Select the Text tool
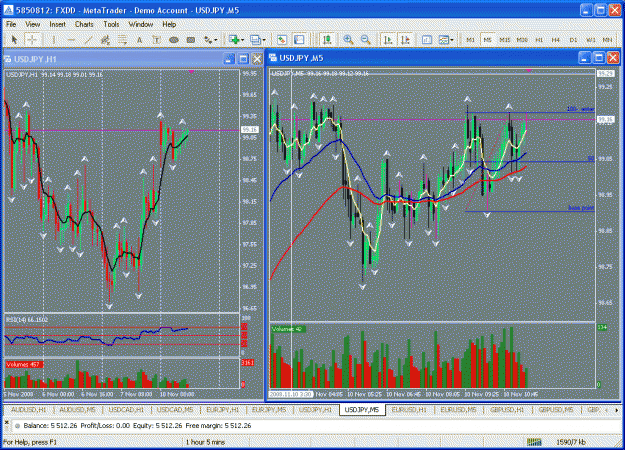 (139, 40)
